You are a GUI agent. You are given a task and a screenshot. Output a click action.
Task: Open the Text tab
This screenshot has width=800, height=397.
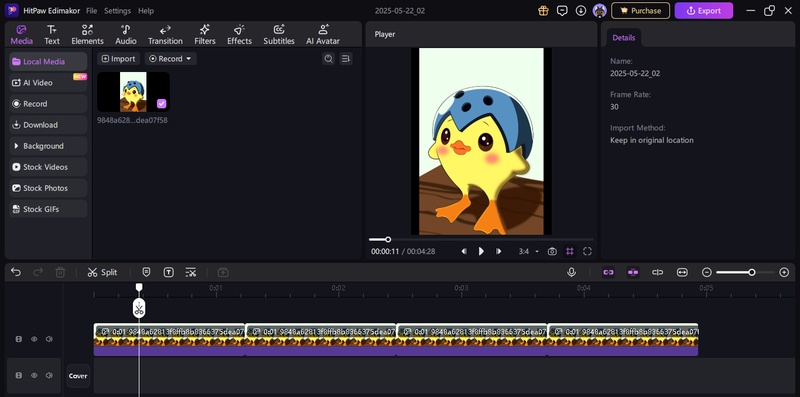coord(52,35)
